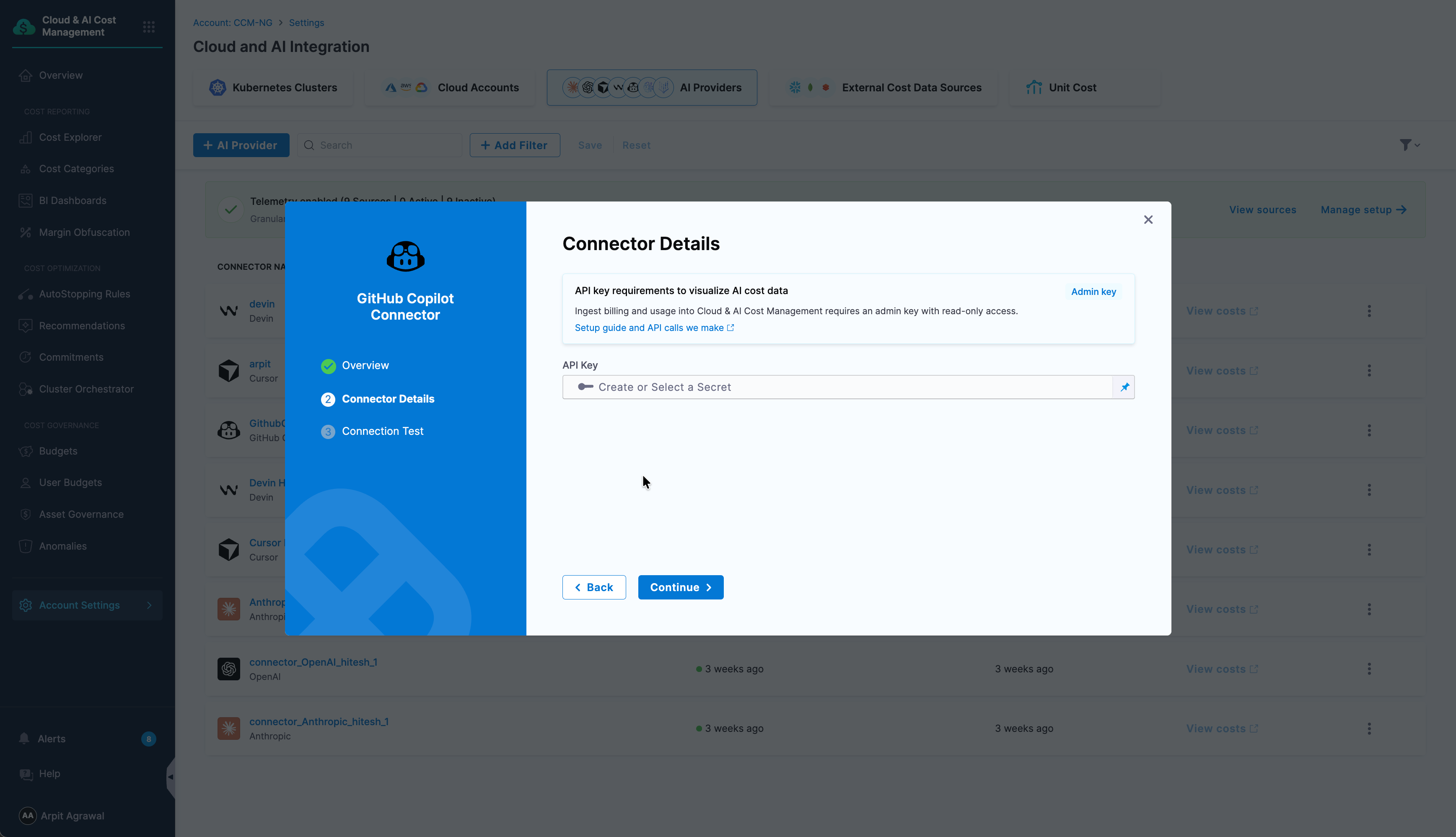Open more options for connector_Anthropic_hitesh_1

pyautogui.click(x=1368, y=729)
